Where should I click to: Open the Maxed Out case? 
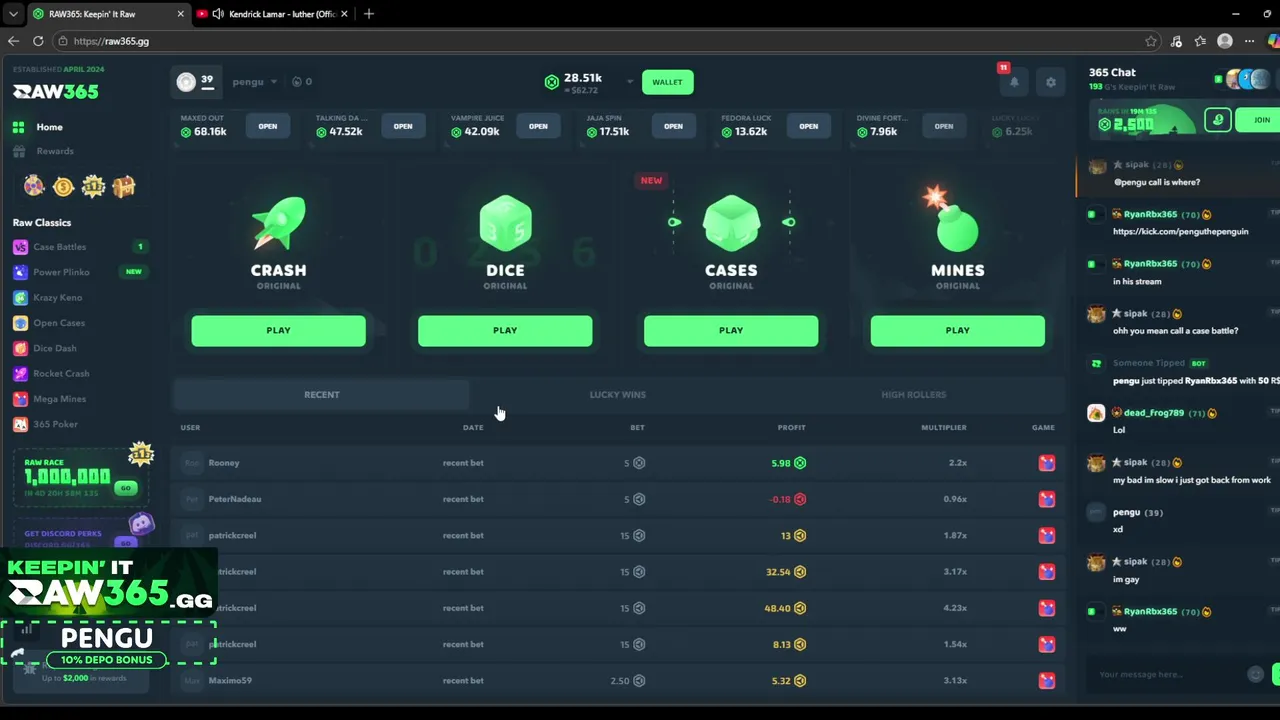pyautogui.click(x=268, y=126)
